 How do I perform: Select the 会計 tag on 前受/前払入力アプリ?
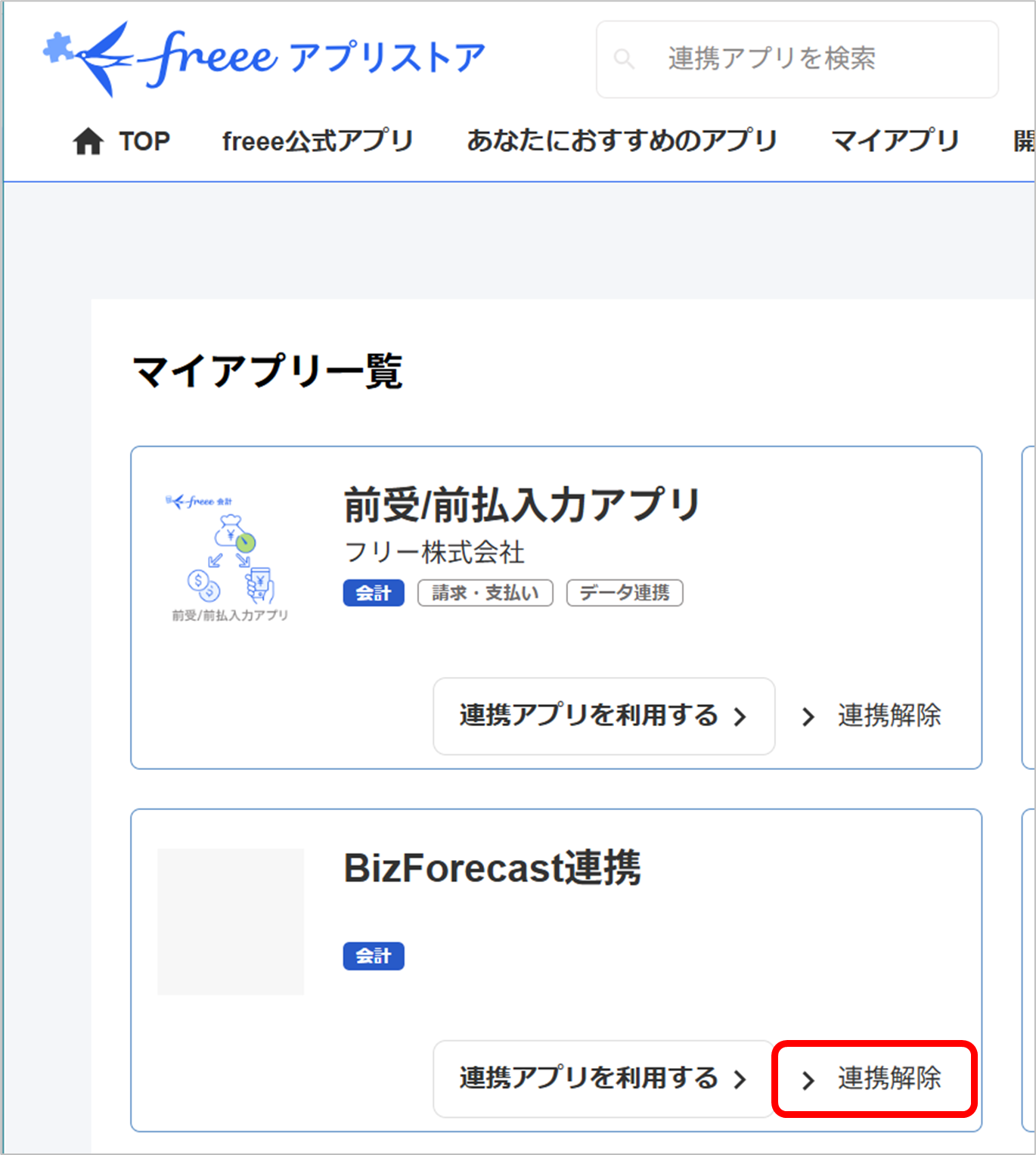point(374,593)
